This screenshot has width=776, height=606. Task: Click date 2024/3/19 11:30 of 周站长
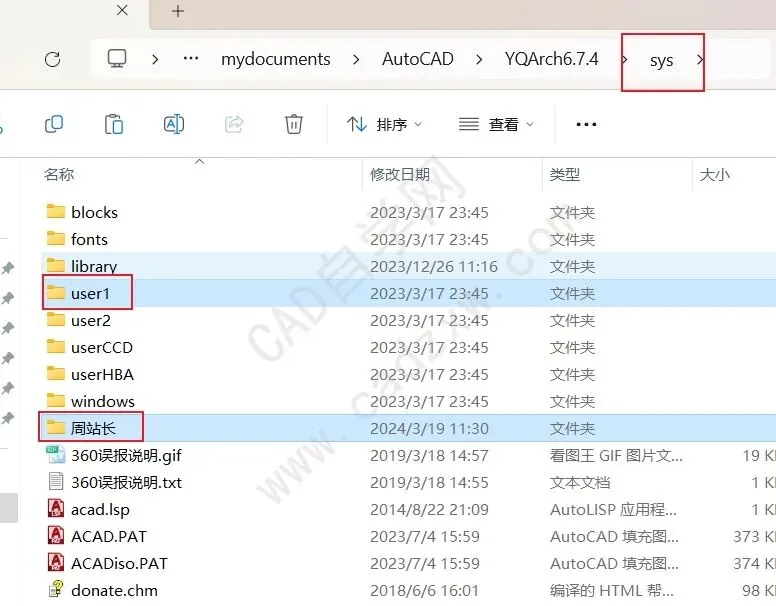(x=430, y=429)
